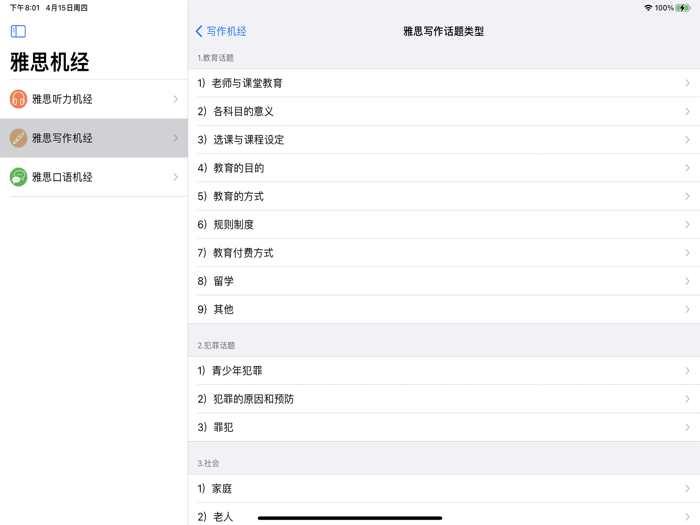This screenshot has height=525, width=700.
Task: Go back to 写作机经
Action: [221, 31]
